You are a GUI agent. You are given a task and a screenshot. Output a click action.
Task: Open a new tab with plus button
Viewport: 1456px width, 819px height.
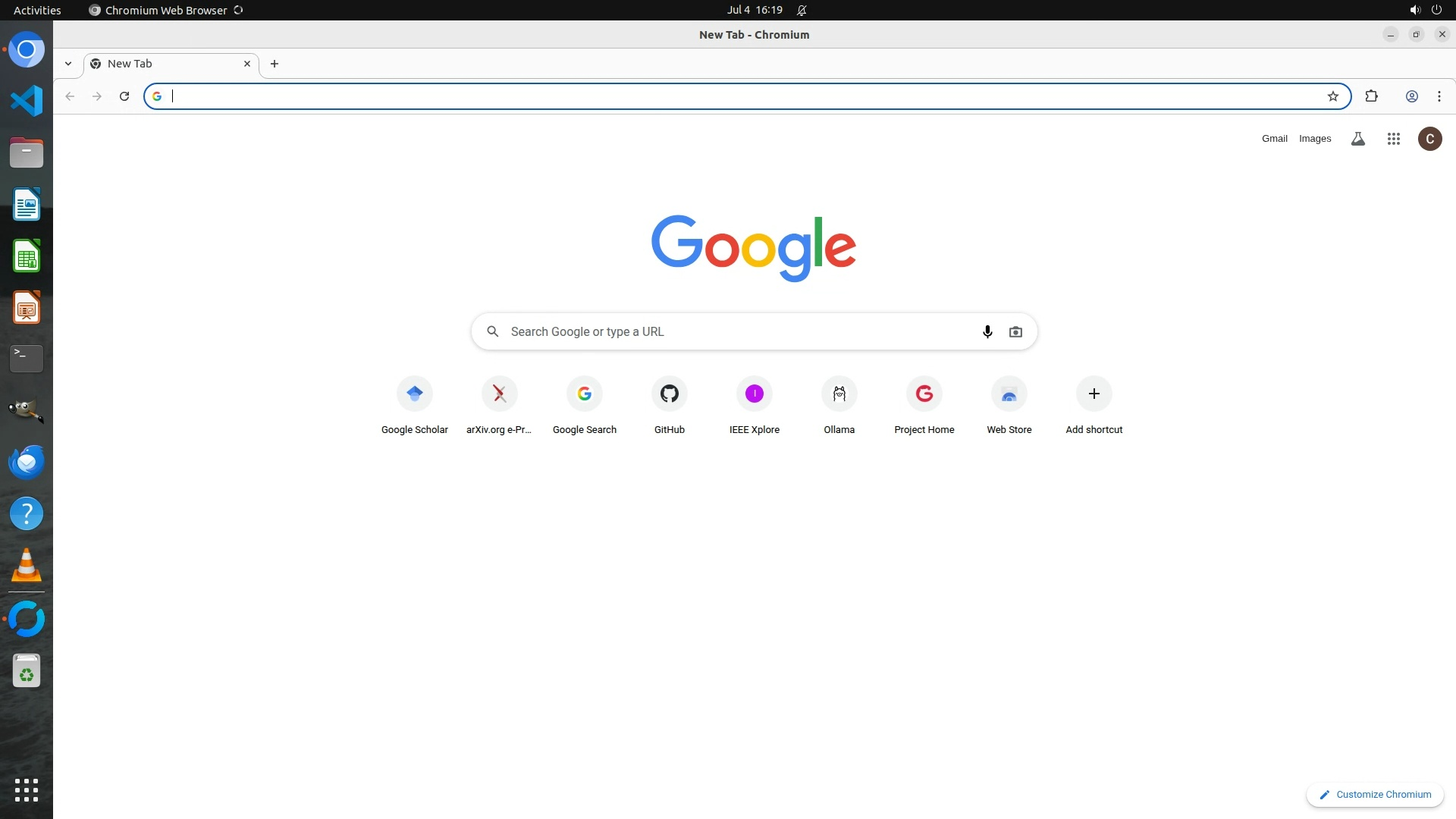275,64
